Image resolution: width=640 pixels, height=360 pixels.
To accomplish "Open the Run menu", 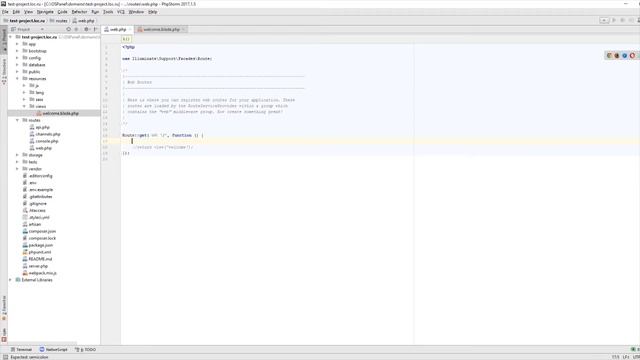I will [x=95, y=12].
